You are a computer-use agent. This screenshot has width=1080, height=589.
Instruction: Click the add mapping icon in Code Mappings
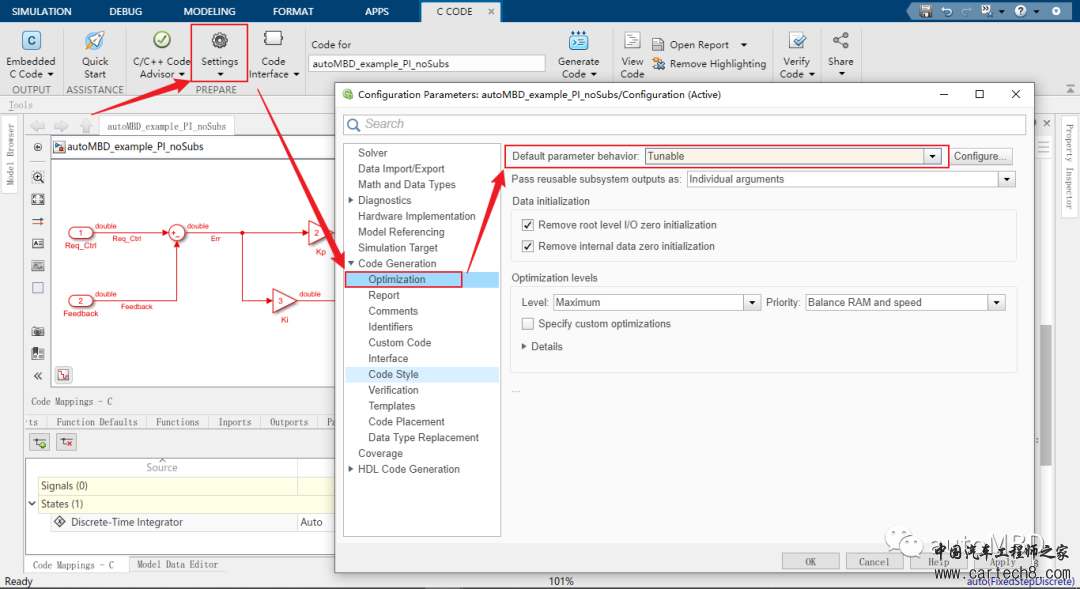[x=40, y=442]
